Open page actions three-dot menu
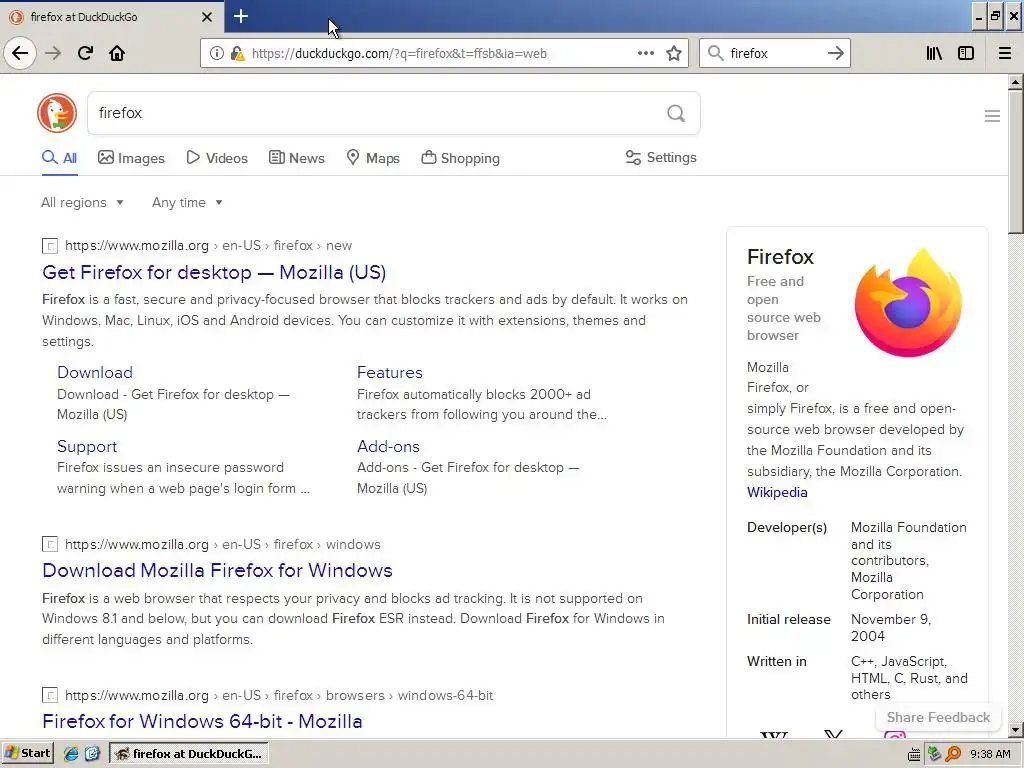 (645, 53)
